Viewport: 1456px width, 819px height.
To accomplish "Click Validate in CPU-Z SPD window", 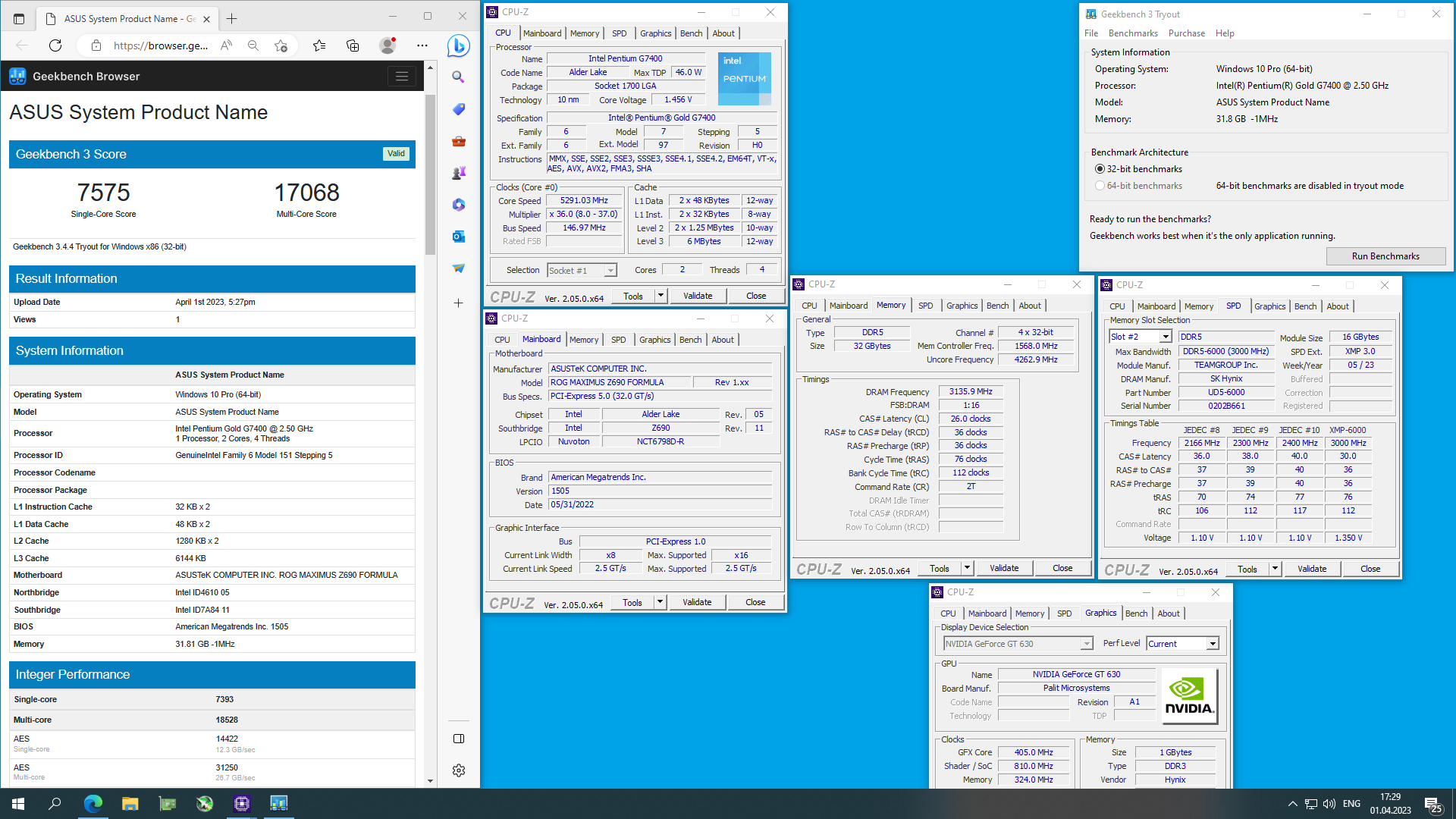I will click(1312, 569).
